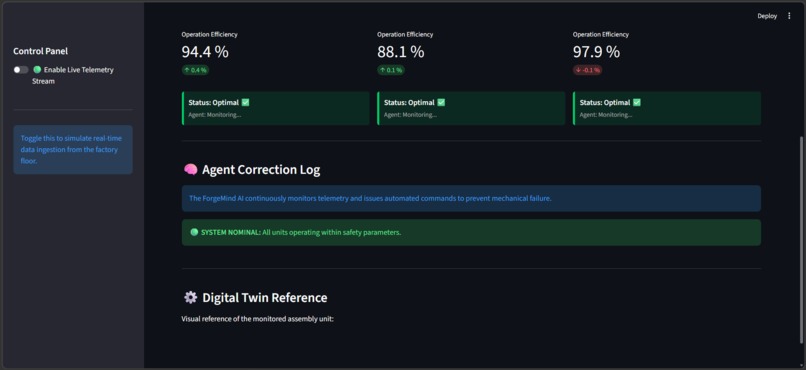Click the checkmark icon in second Status Optimal card
This screenshot has width=806, height=370.
441,102
